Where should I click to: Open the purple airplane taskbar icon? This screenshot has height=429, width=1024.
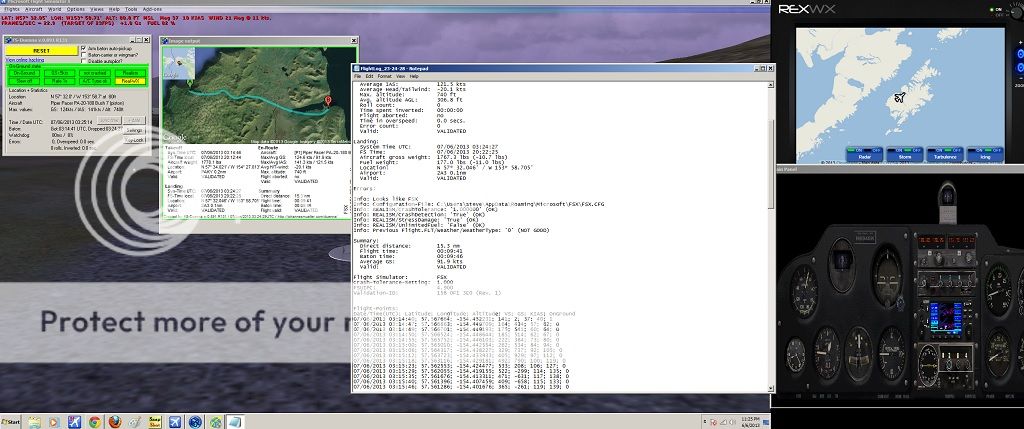tap(74, 422)
